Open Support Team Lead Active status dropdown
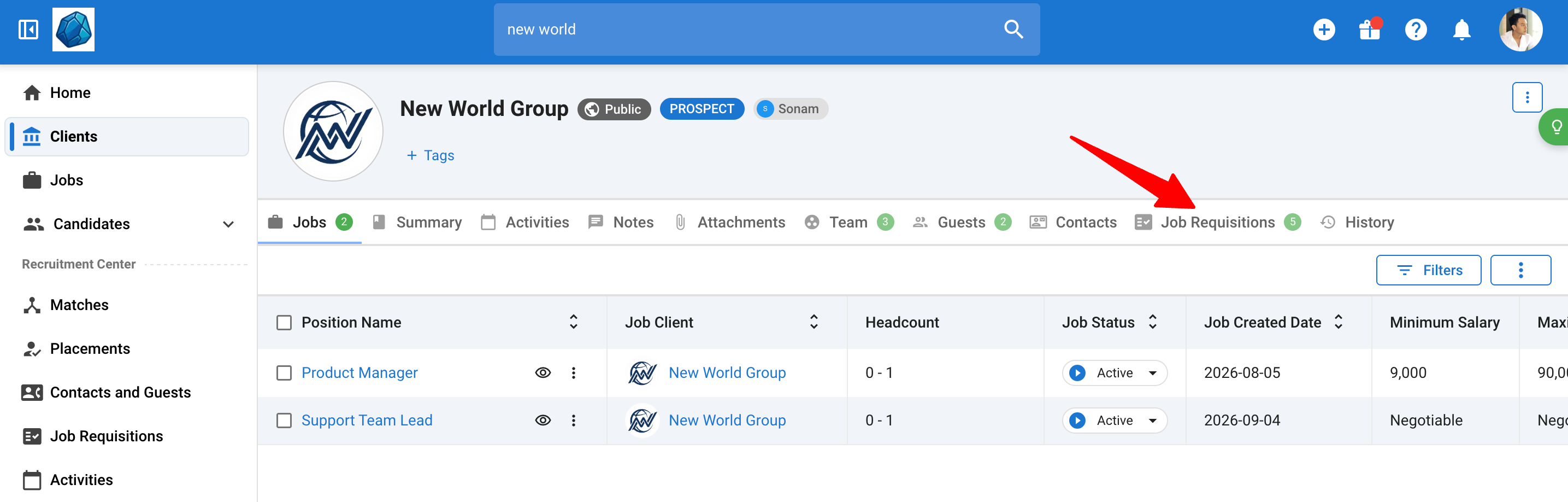Viewport: 1568px width, 502px height. tap(1114, 421)
